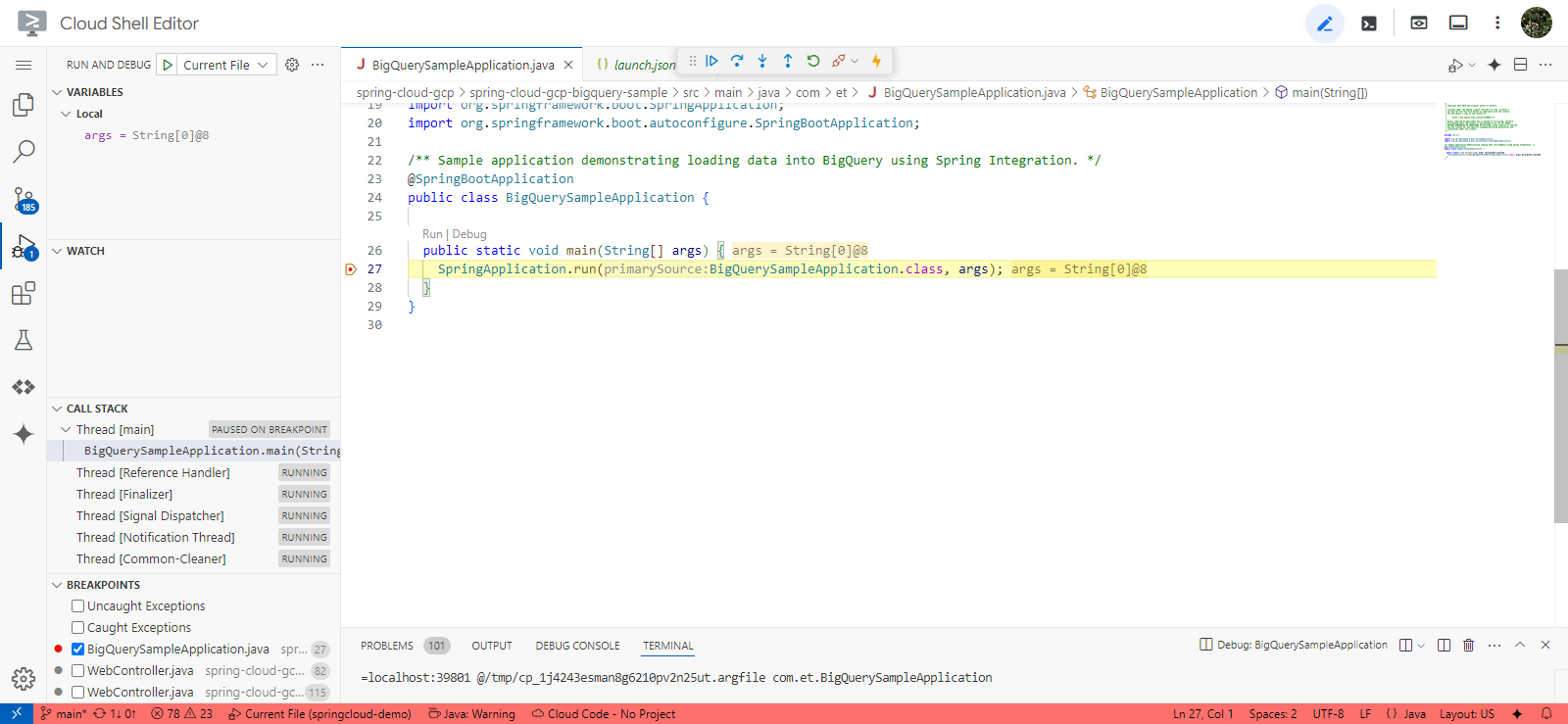The height and width of the screenshot is (724, 1568).
Task: Open the launch.json gear icon
Action: 292,65
